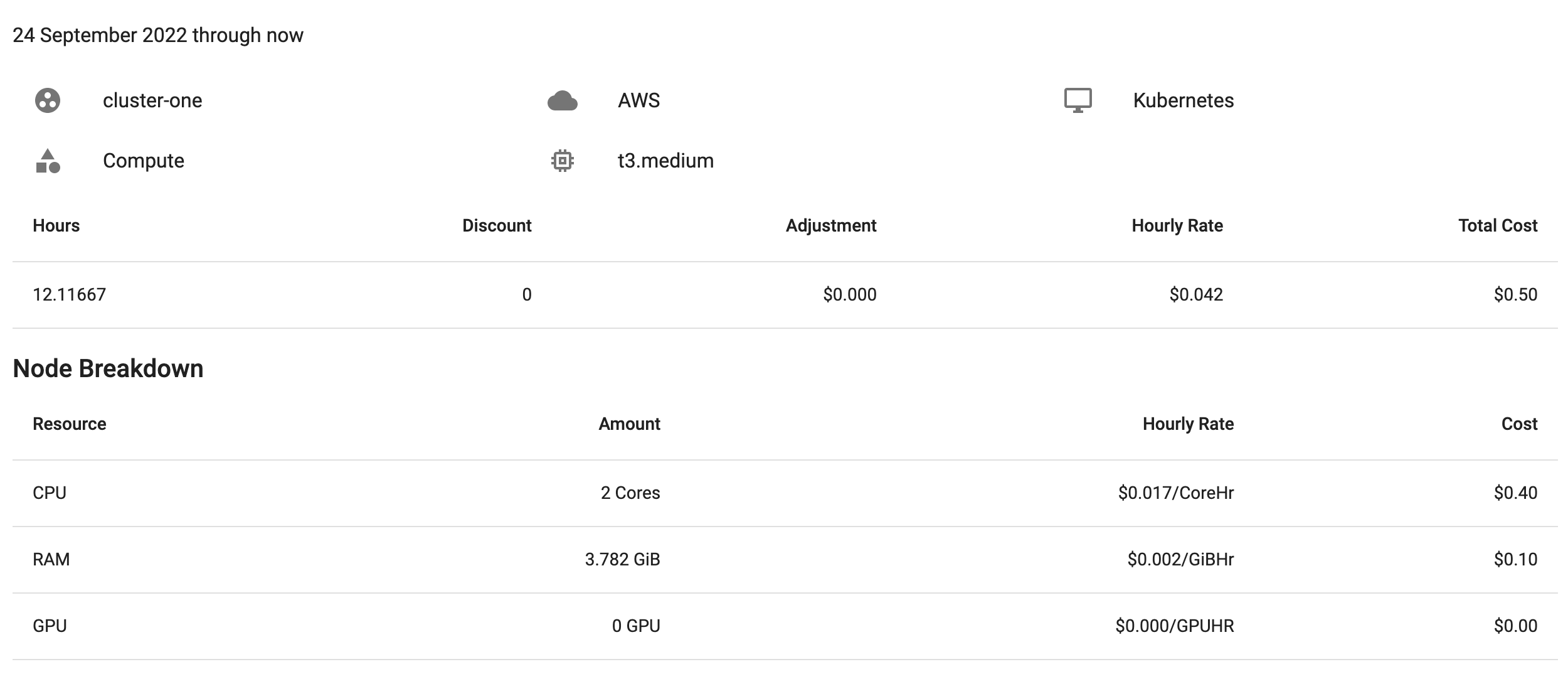Click the cluster-one label
This screenshot has width=1568, height=679.
click(152, 100)
